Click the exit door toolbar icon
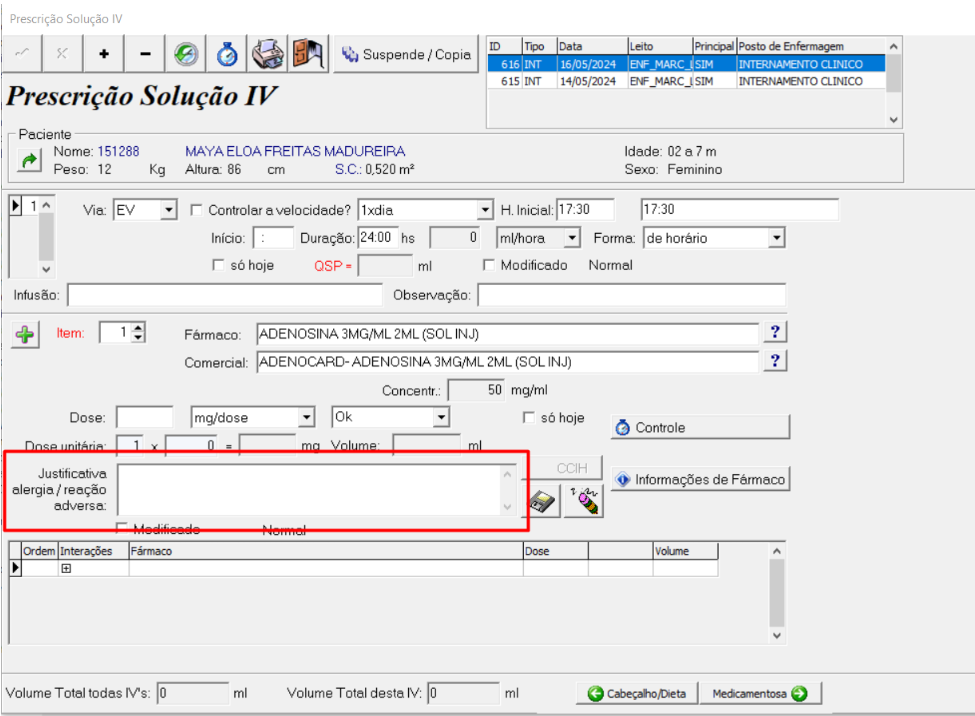 [308, 54]
